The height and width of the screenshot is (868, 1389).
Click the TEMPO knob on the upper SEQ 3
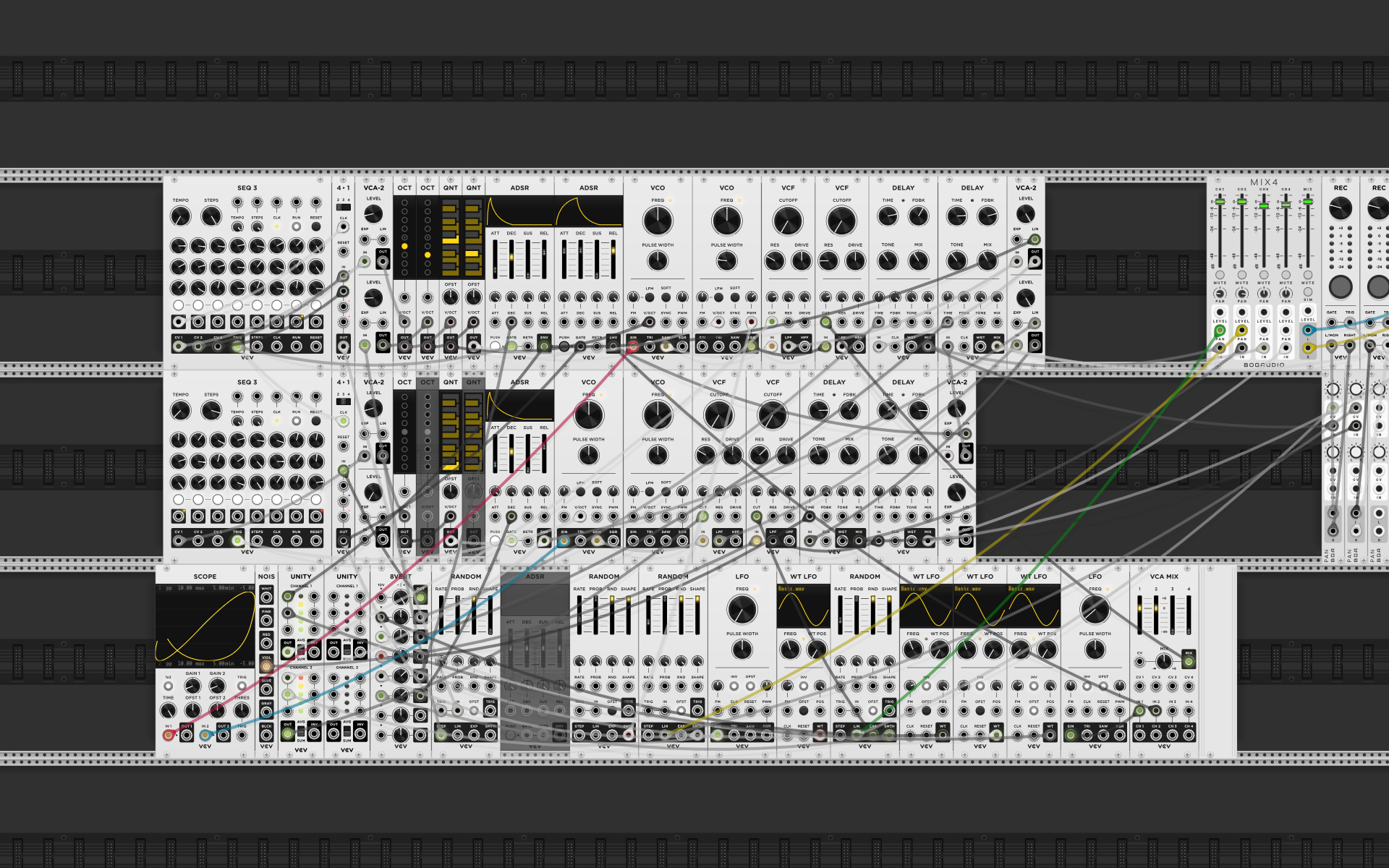coord(180,216)
